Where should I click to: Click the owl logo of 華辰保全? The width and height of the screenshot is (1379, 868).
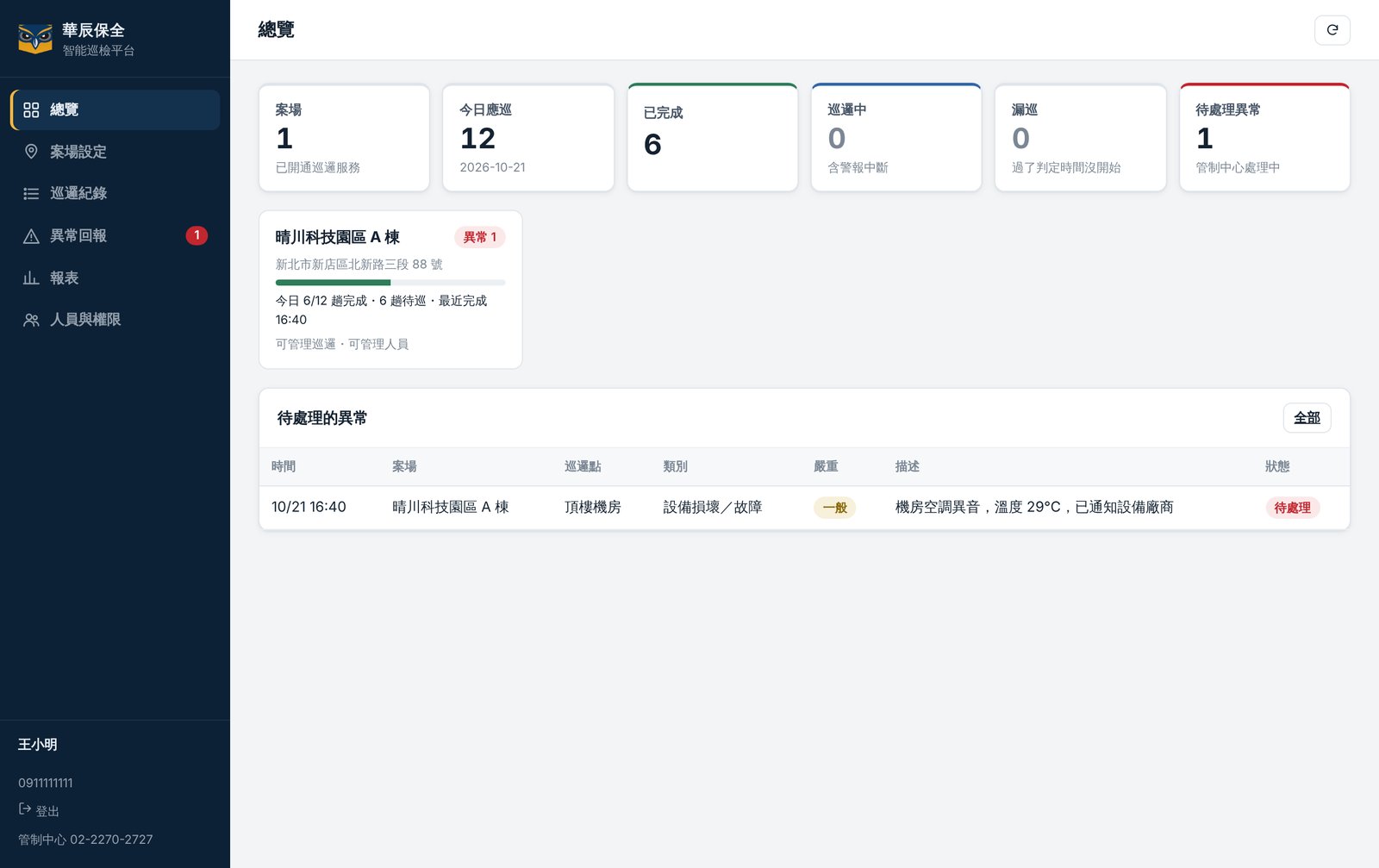(x=35, y=39)
